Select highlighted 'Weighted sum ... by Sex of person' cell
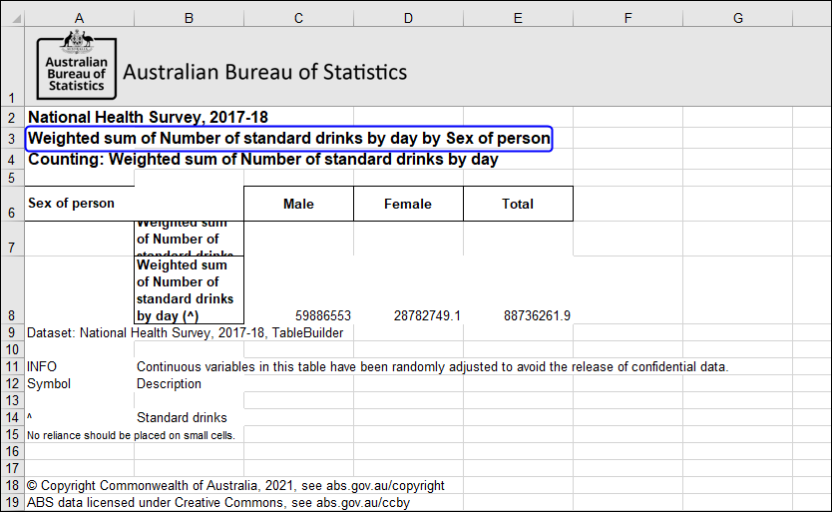 [x=289, y=138]
